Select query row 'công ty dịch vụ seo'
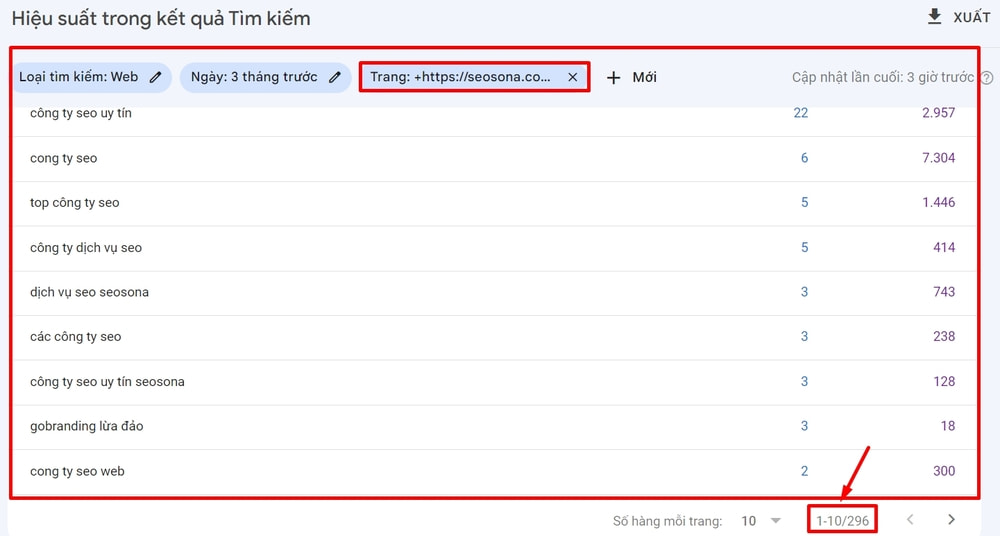This screenshot has height=536, width=1000. tap(495, 248)
